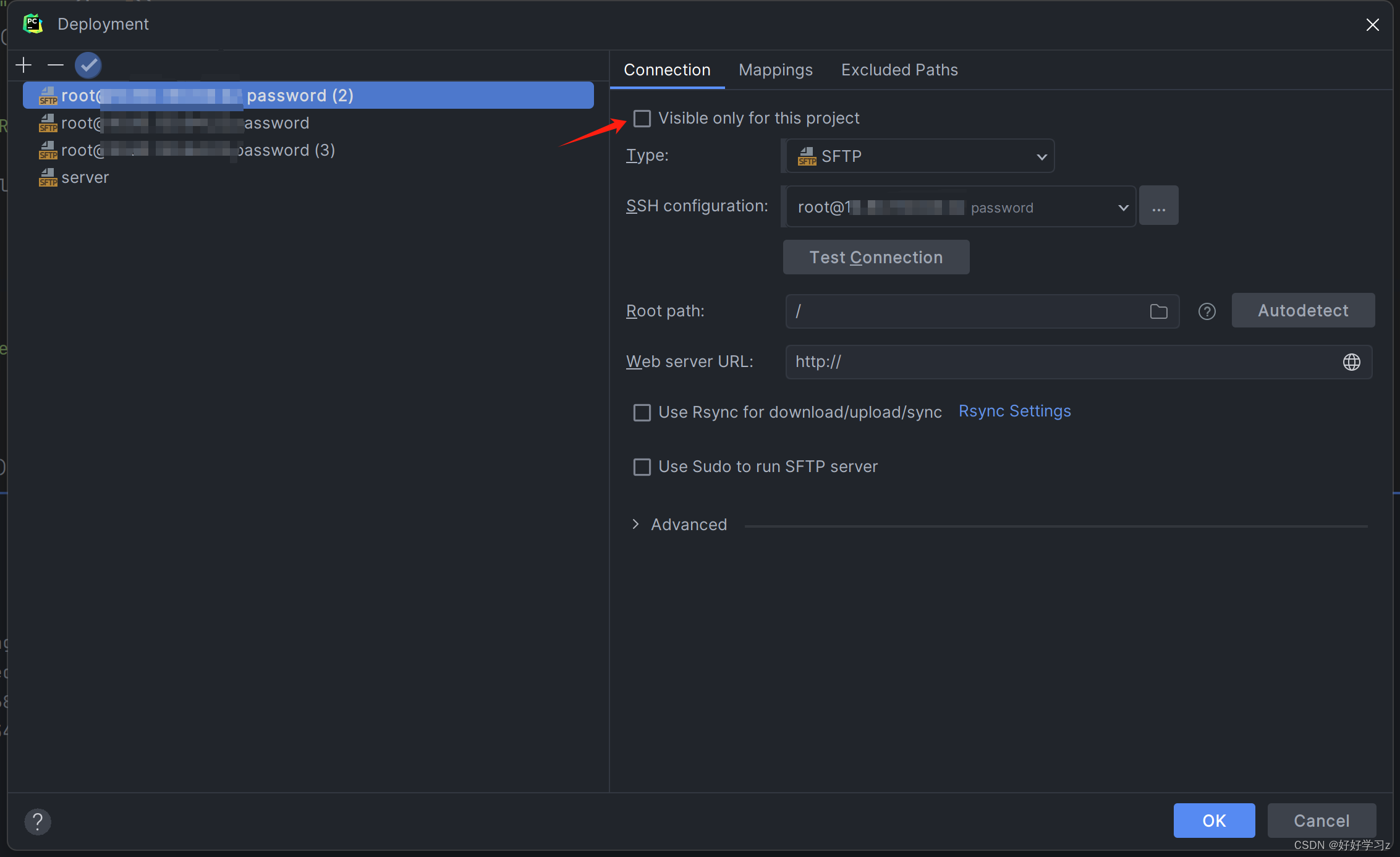Open help via bottom-left question mark

pyautogui.click(x=38, y=821)
